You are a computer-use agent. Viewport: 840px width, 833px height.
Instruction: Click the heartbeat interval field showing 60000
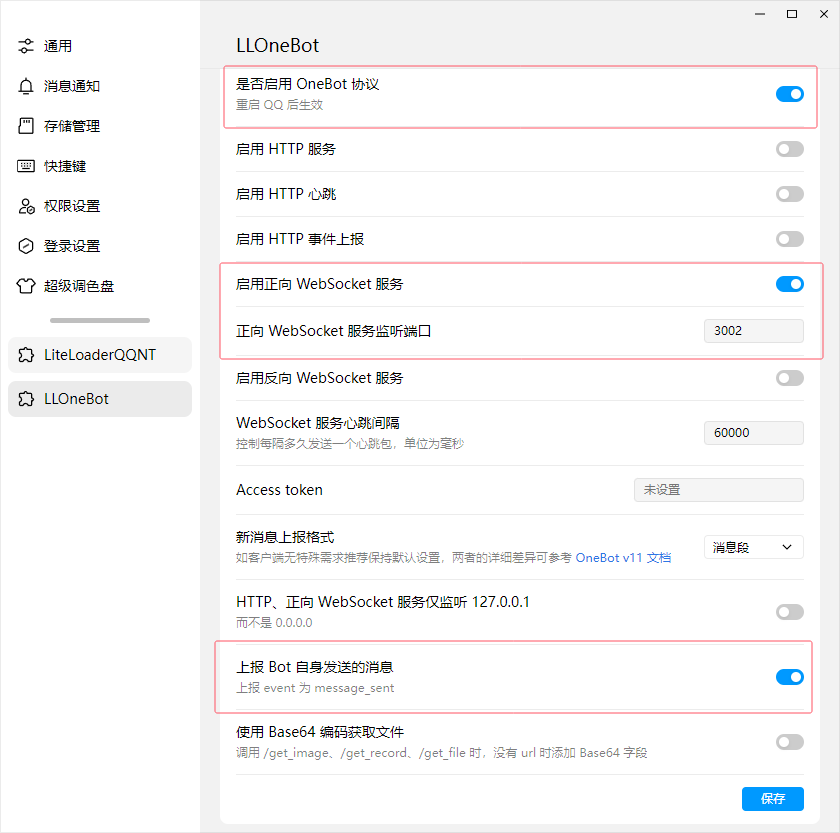[x=753, y=432]
